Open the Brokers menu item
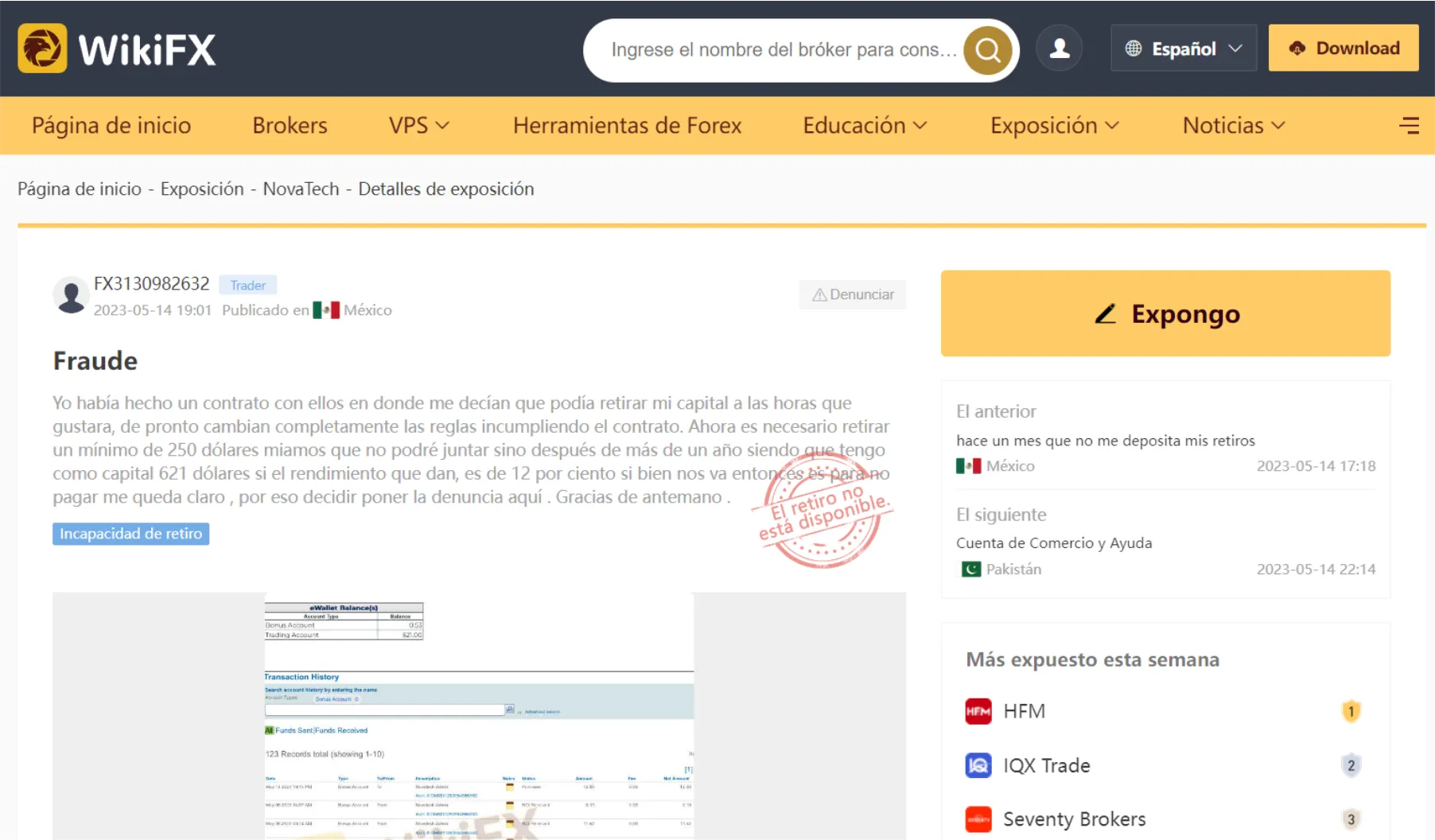 (290, 126)
